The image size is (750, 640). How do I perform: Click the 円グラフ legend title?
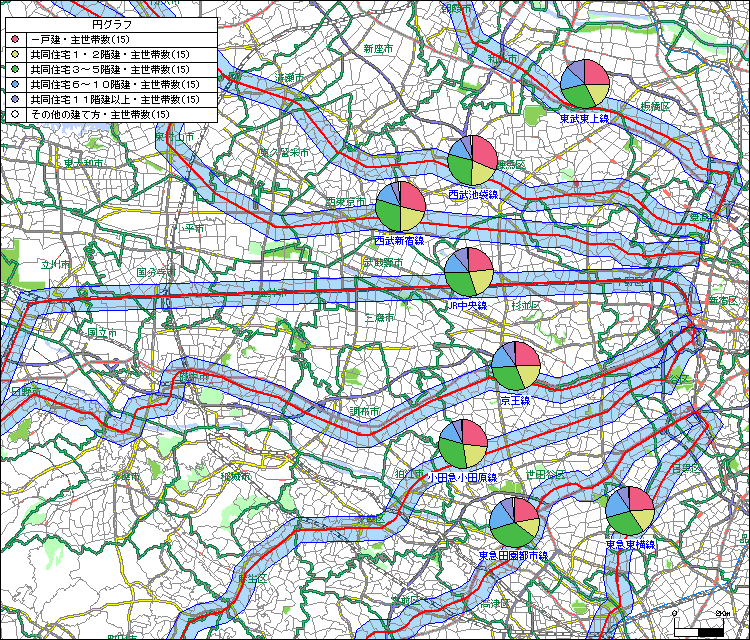click(x=110, y=23)
